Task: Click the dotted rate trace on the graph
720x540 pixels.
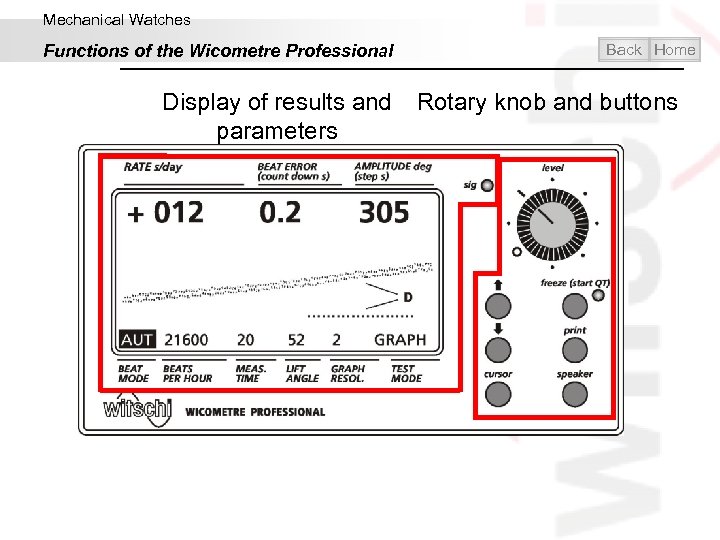Action: [277, 282]
